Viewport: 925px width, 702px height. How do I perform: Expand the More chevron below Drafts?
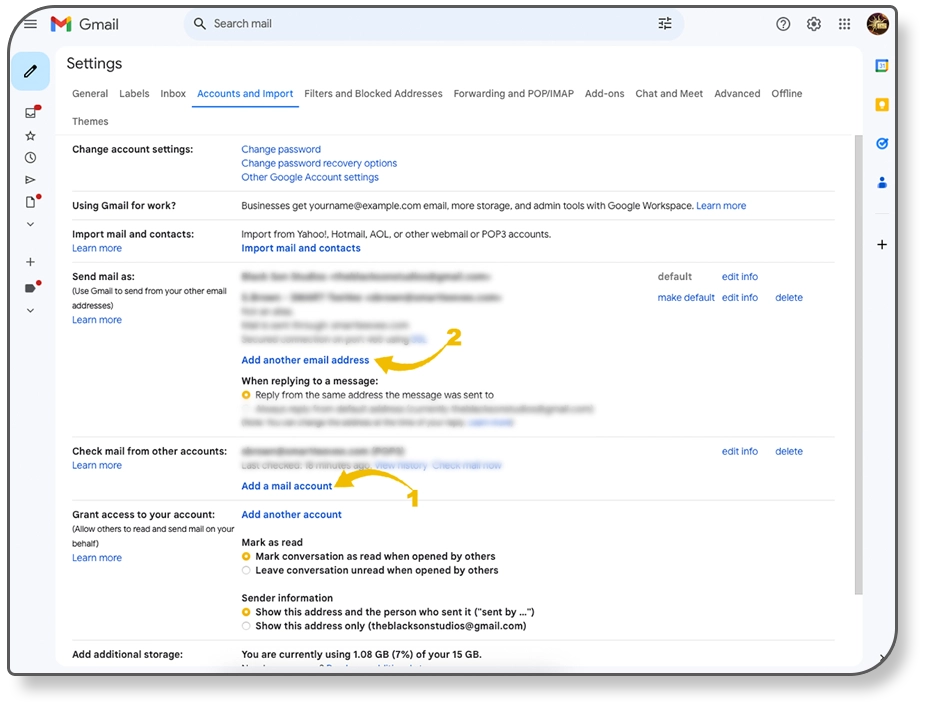click(x=30, y=224)
